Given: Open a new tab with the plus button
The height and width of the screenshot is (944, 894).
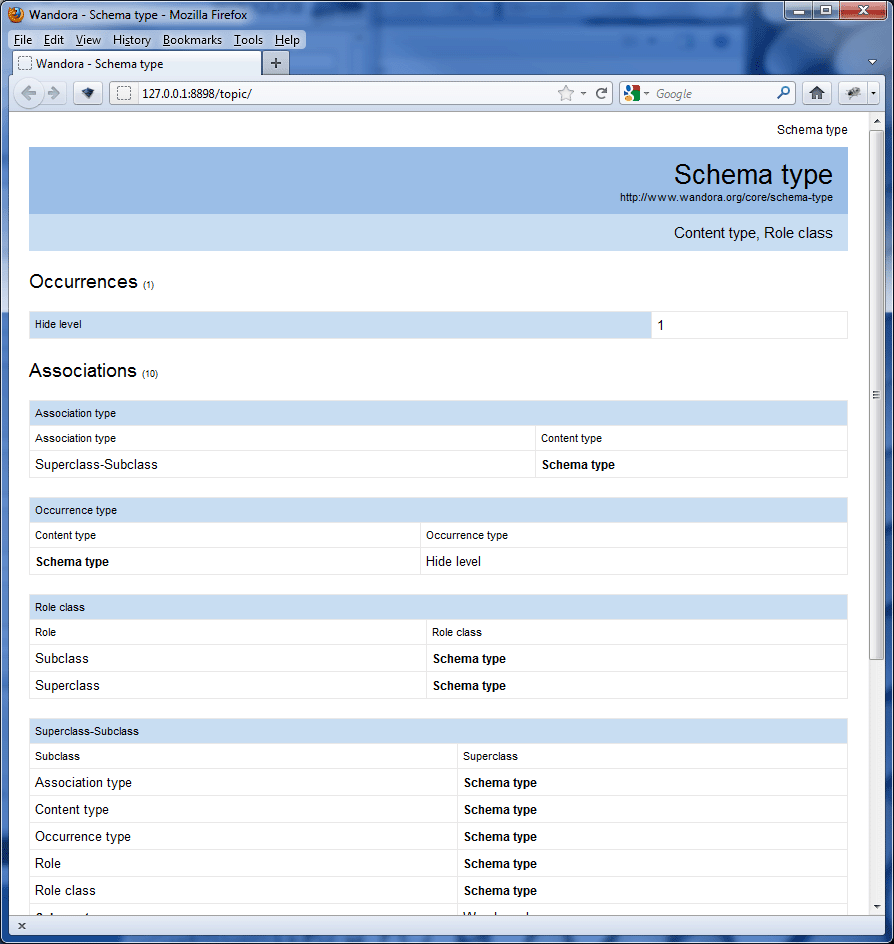Looking at the screenshot, I should (275, 61).
